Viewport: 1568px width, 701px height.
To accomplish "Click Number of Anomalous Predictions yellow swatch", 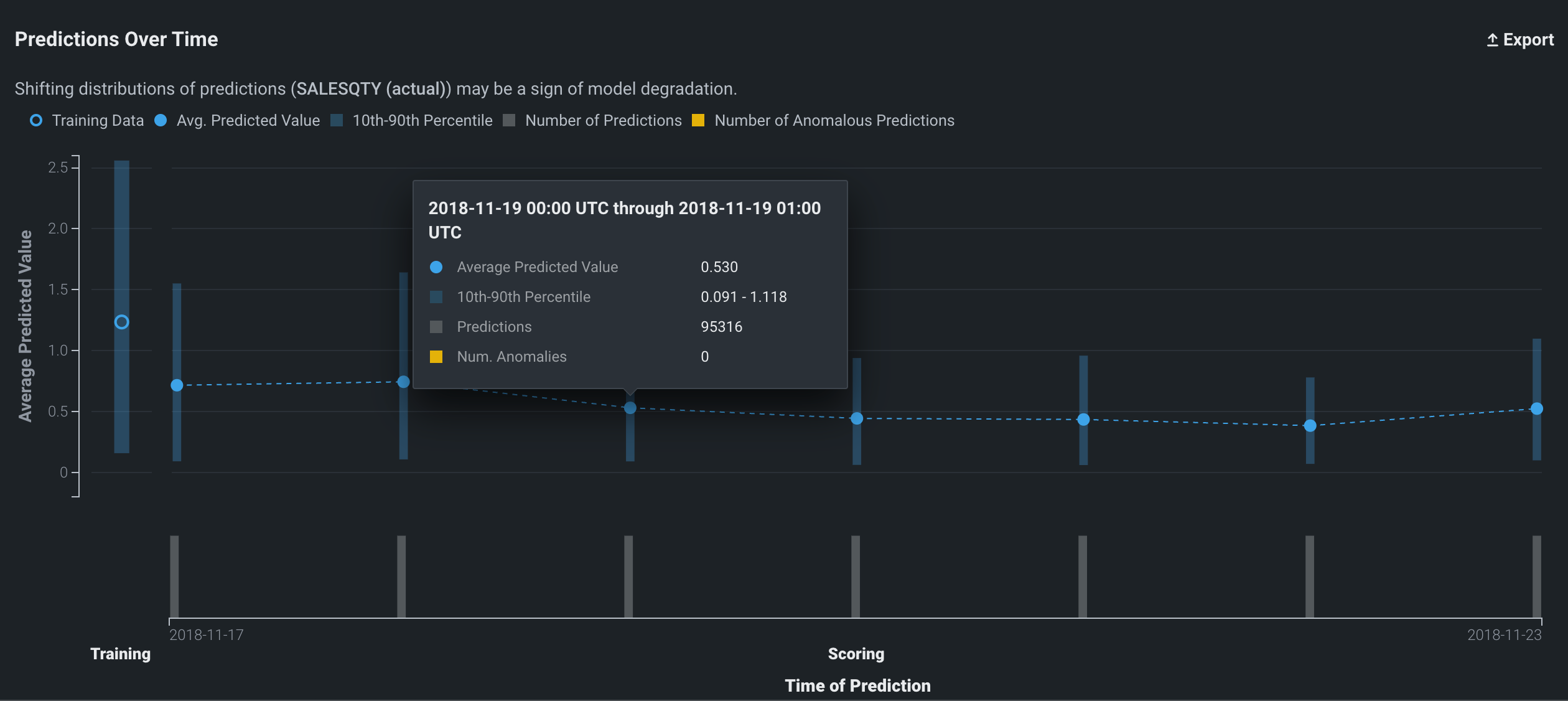I will click(x=698, y=120).
